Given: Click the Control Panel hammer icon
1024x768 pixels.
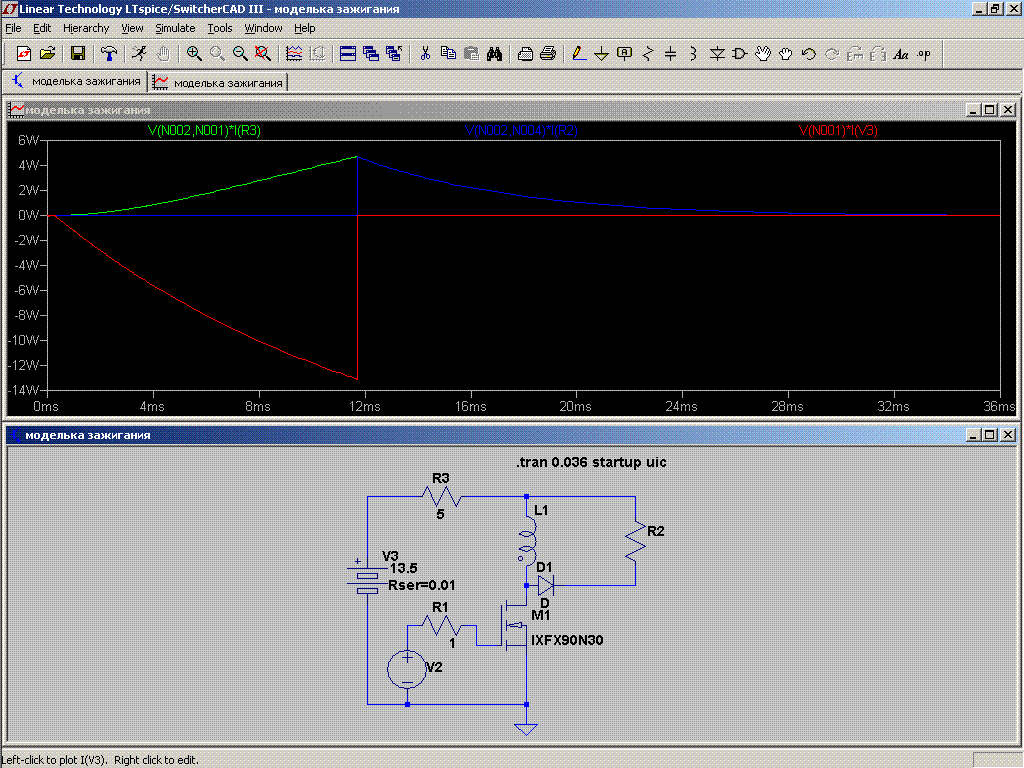Looking at the screenshot, I should (109, 54).
